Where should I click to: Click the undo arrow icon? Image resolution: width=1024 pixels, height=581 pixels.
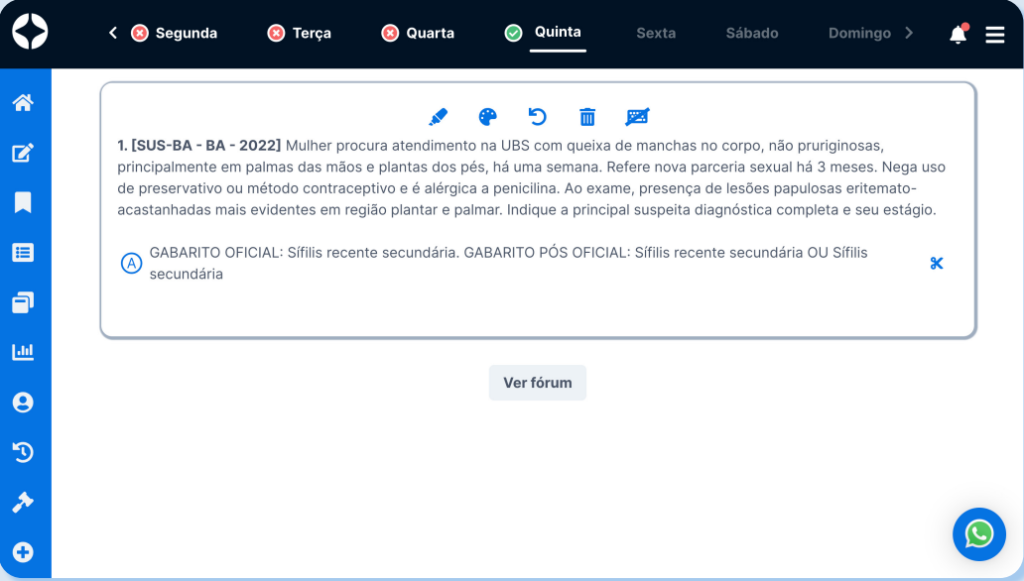537,117
